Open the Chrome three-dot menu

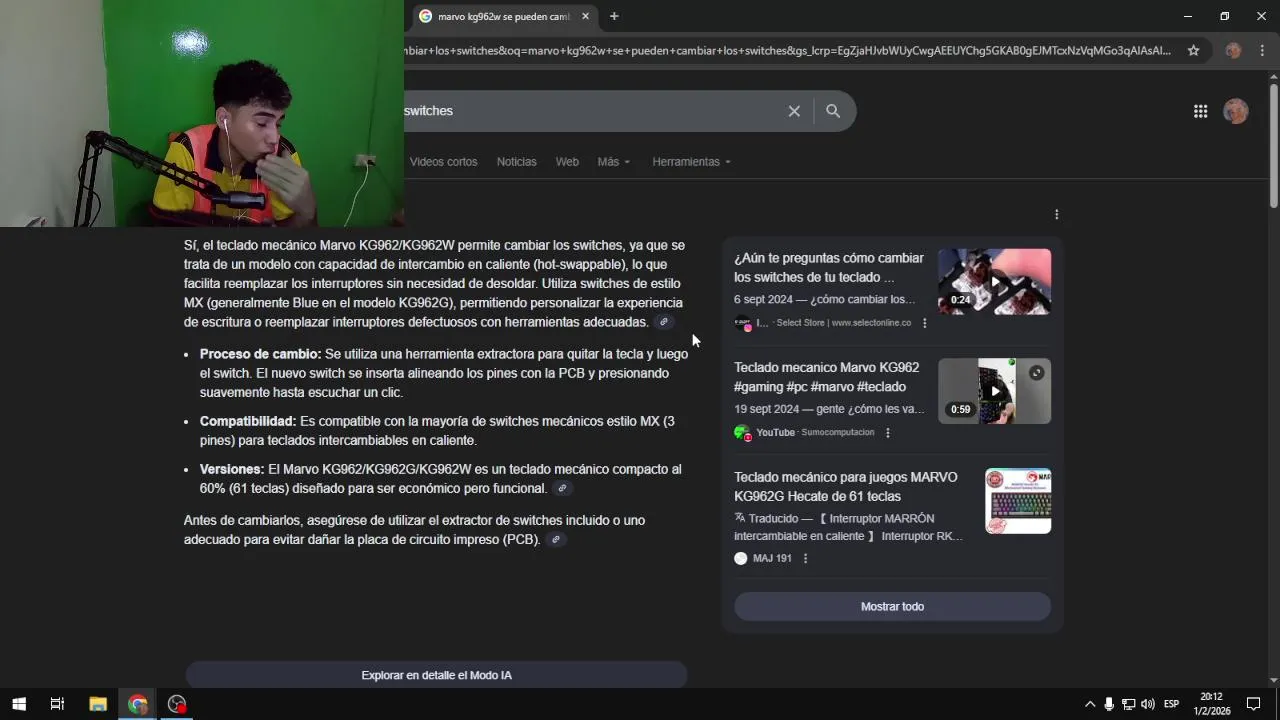click(1261, 50)
